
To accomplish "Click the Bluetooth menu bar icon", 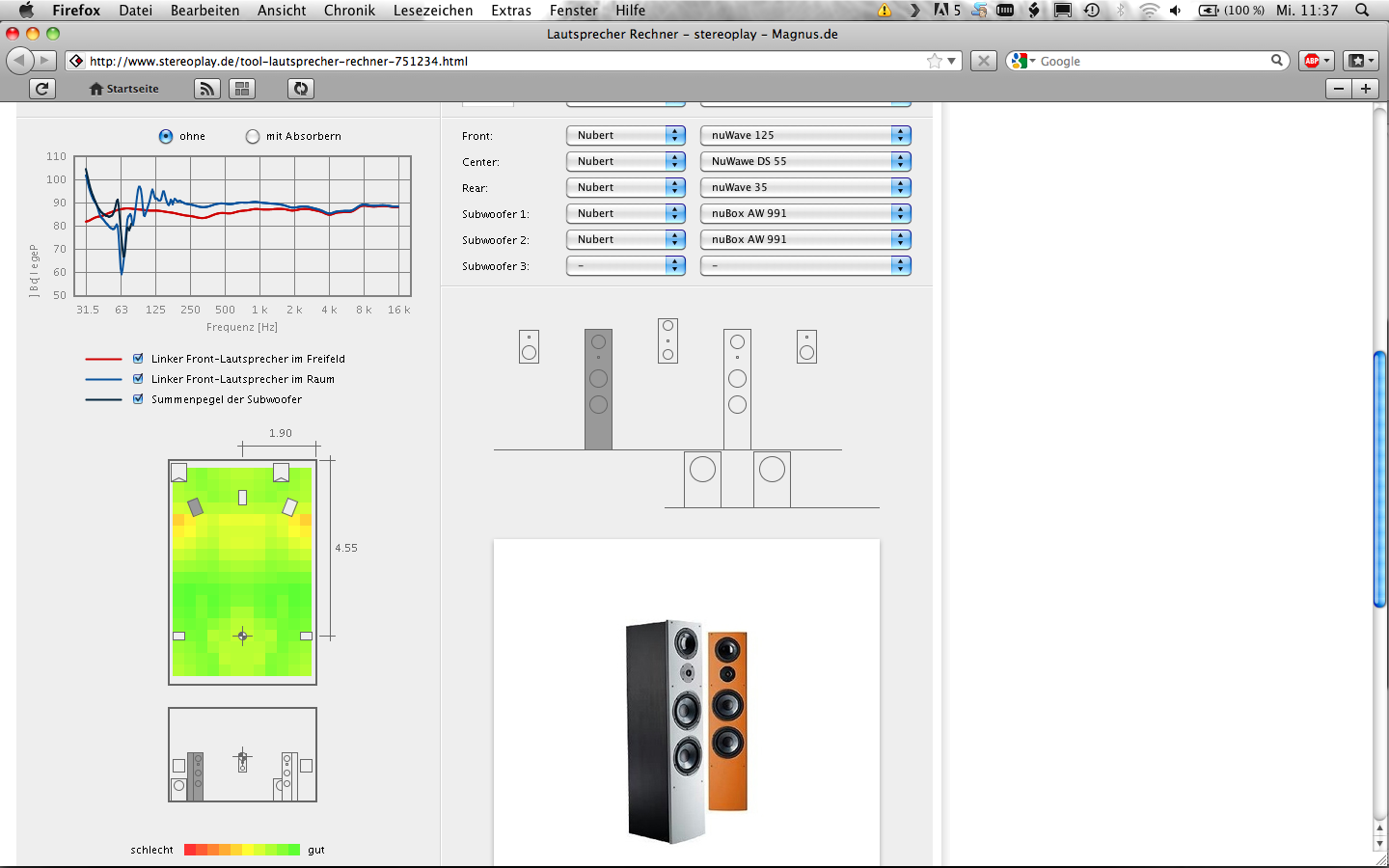I will tap(1120, 11).
